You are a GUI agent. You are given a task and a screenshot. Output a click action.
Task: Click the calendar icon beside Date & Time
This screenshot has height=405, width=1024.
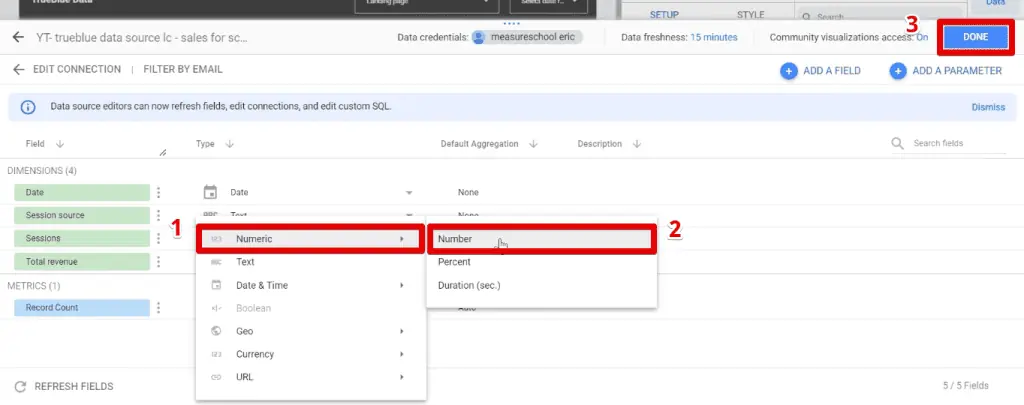(216, 285)
